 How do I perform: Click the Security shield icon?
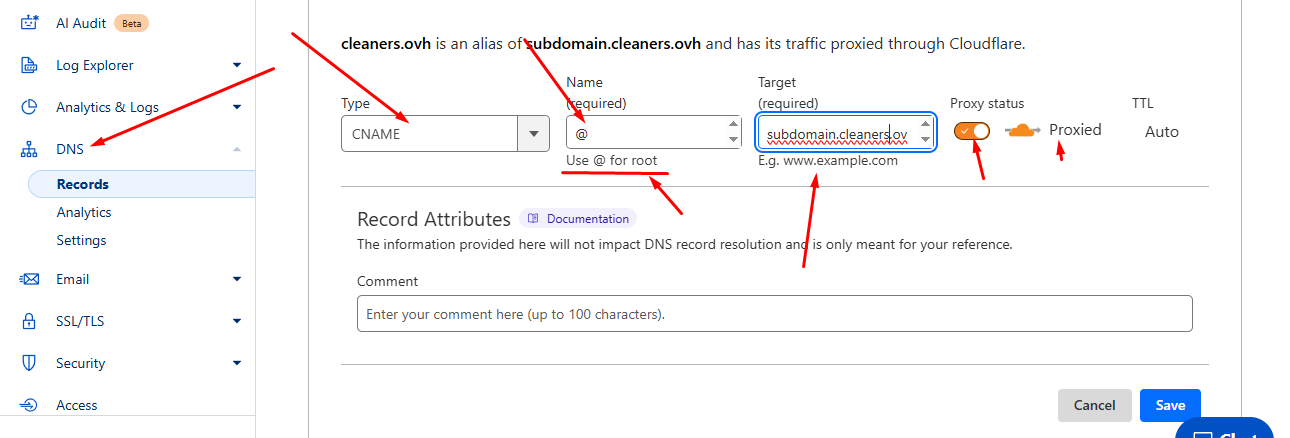click(30, 363)
